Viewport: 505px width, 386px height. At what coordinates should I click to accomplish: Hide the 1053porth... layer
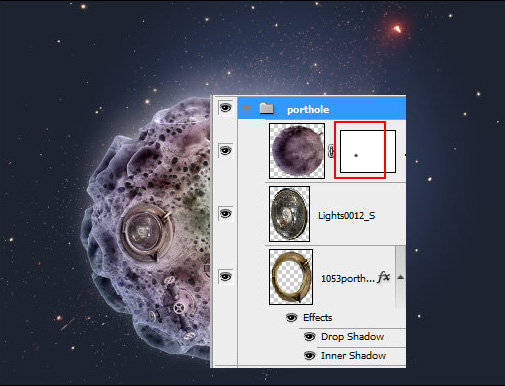point(225,276)
